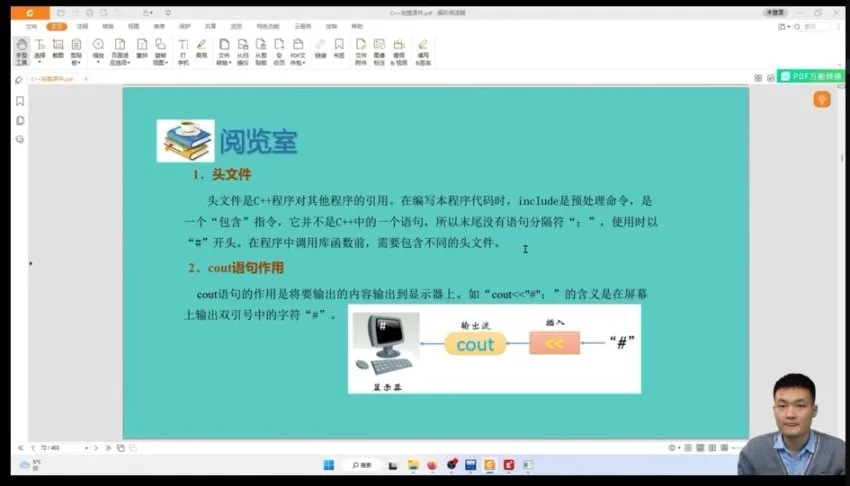Create PDF From Clipboard (从剪贴板)

pyautogui.click(x=261, y=51)
